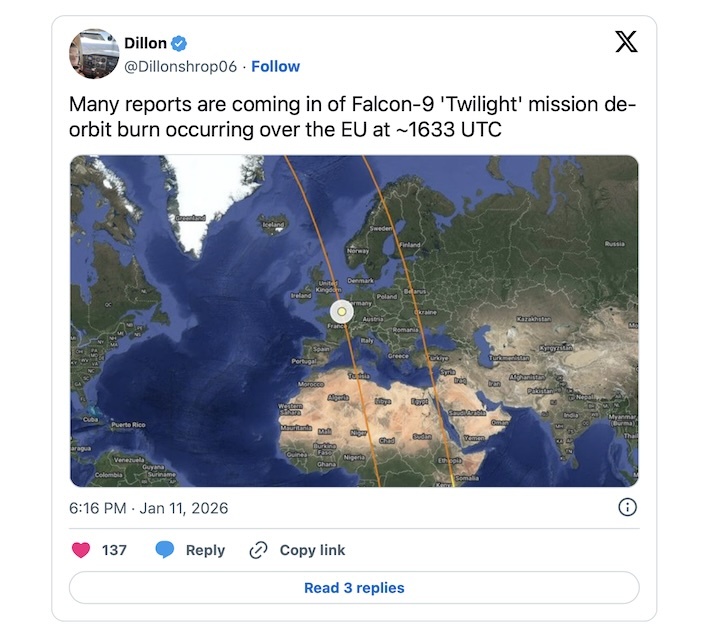The image size is (720, 634).
Task: Click the "Algeria" label on the map
Action: point(338,396)
